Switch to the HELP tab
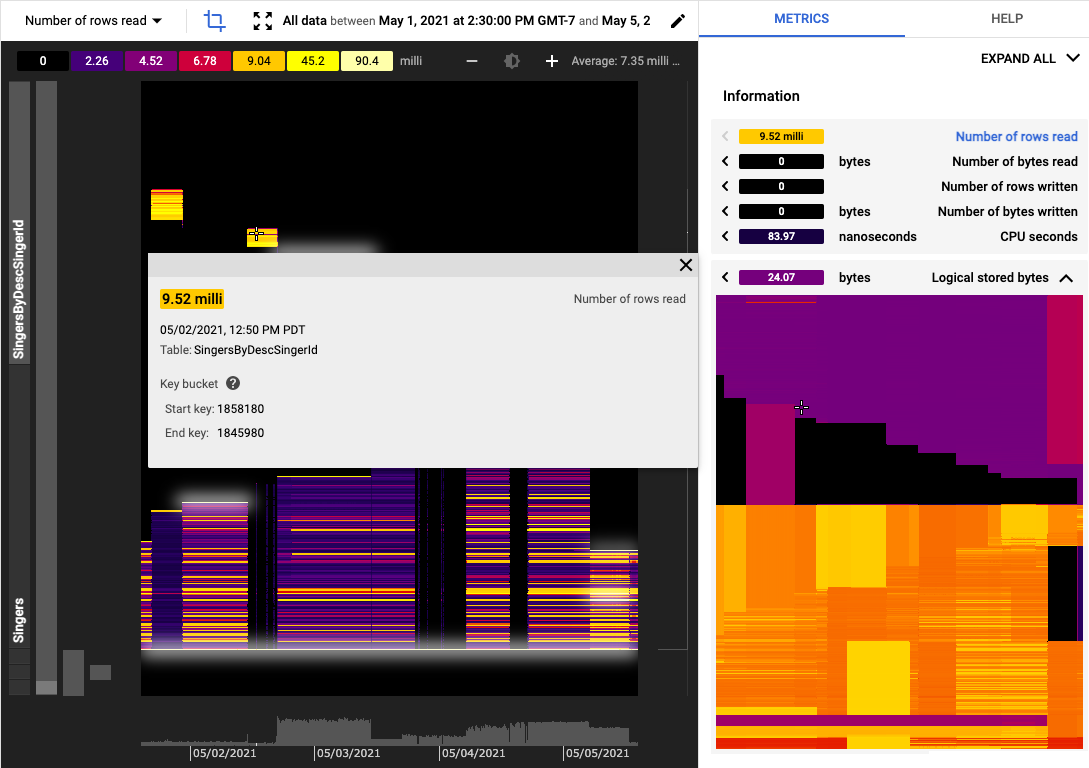Image resolution: width=1089 pixels, height=768 pixels. (1006, 18)
